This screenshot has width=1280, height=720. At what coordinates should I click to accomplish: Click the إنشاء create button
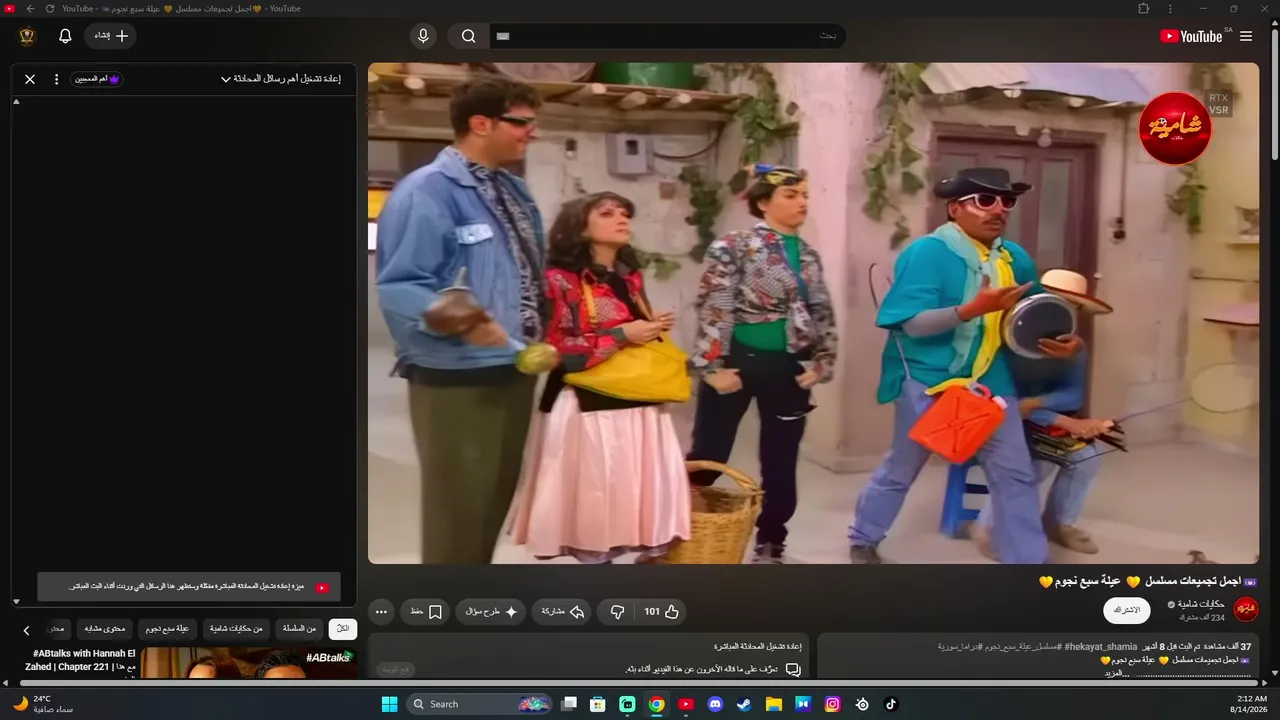(x=111, y=36)
